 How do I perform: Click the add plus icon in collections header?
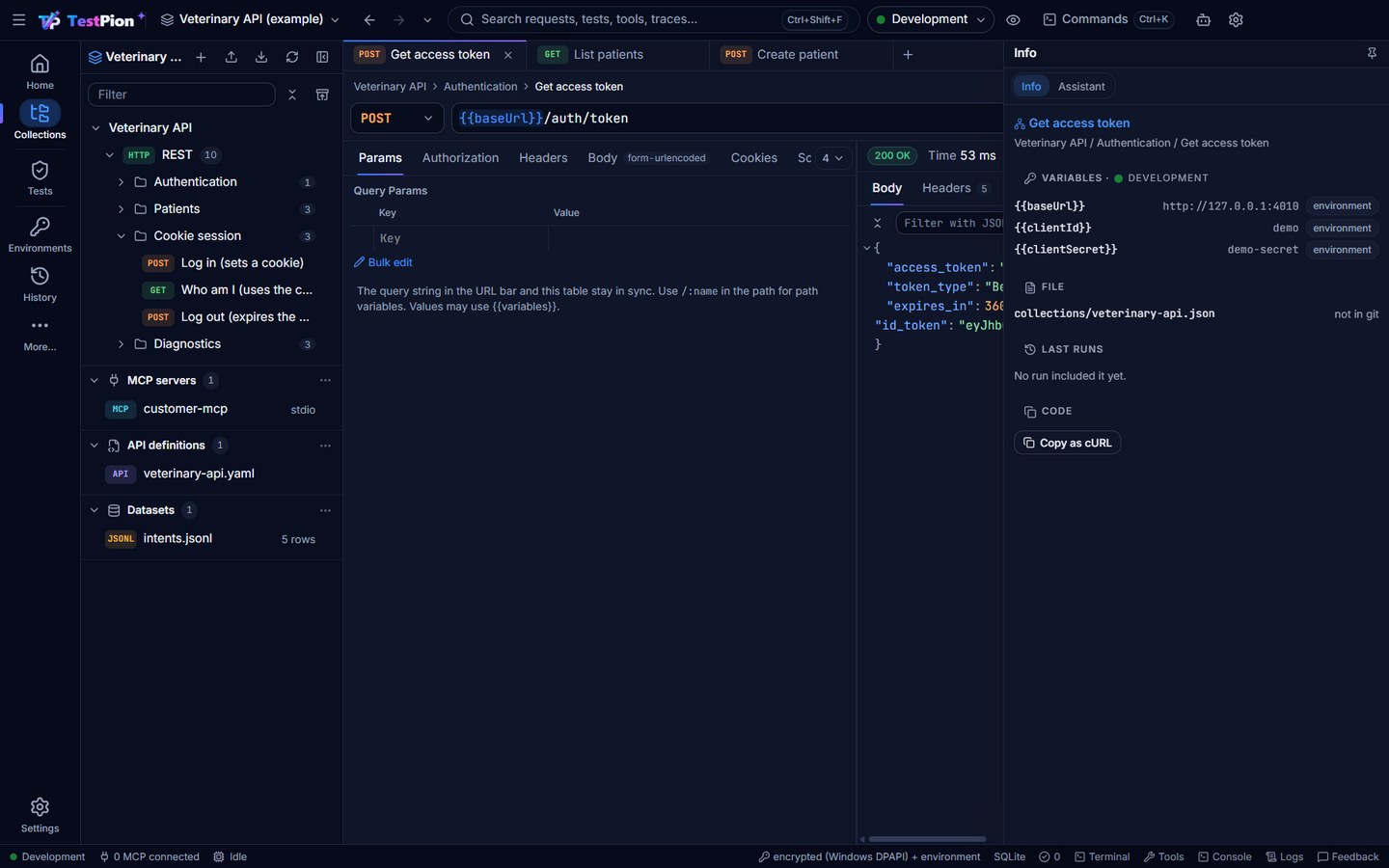click(201, 57)
